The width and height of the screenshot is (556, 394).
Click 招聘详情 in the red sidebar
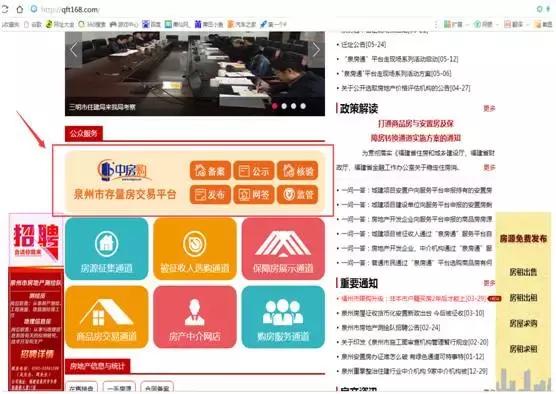click(37, 354)
